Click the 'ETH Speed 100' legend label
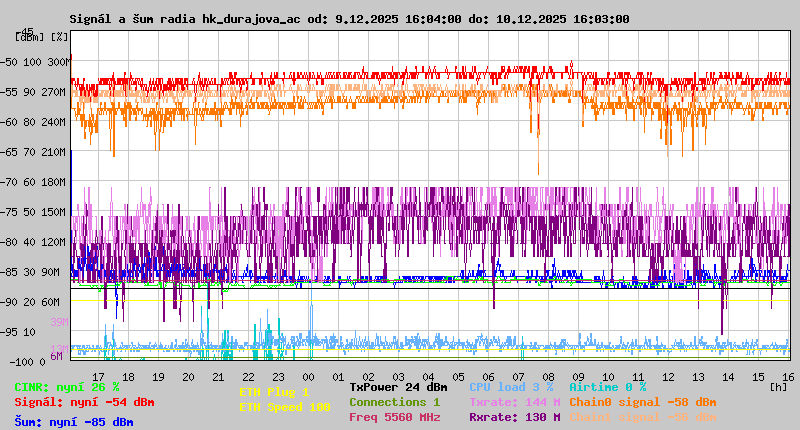 point(285,407)
